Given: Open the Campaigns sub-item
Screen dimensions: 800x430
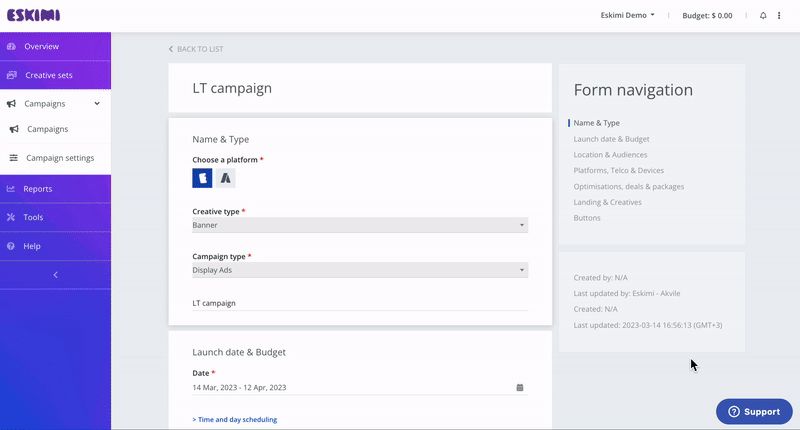Looking at the screenshot, I should pos(55,129).
